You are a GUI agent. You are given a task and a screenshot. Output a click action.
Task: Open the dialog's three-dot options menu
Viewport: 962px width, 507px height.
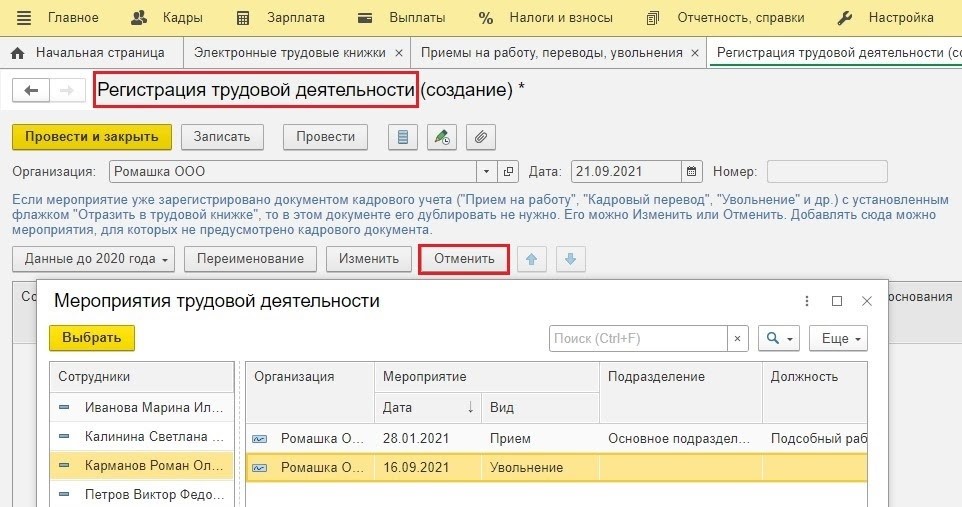point(807,301)
